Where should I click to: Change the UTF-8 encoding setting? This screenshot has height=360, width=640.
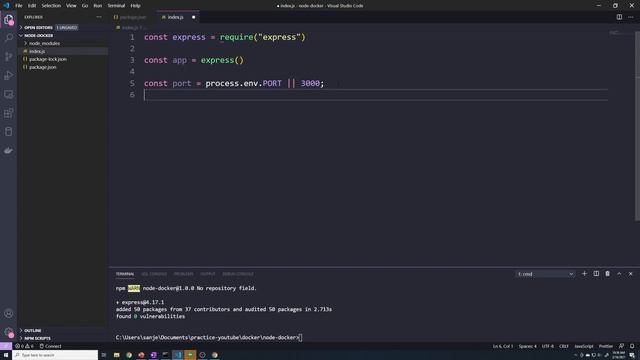coord(548,346)
